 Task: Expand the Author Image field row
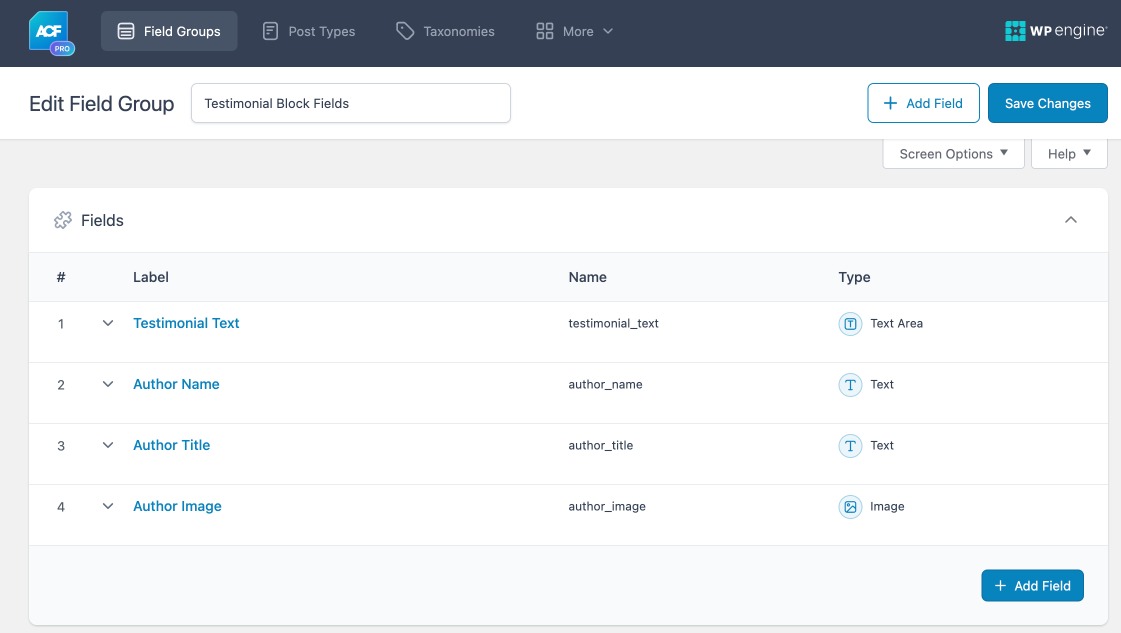[108, 506]
